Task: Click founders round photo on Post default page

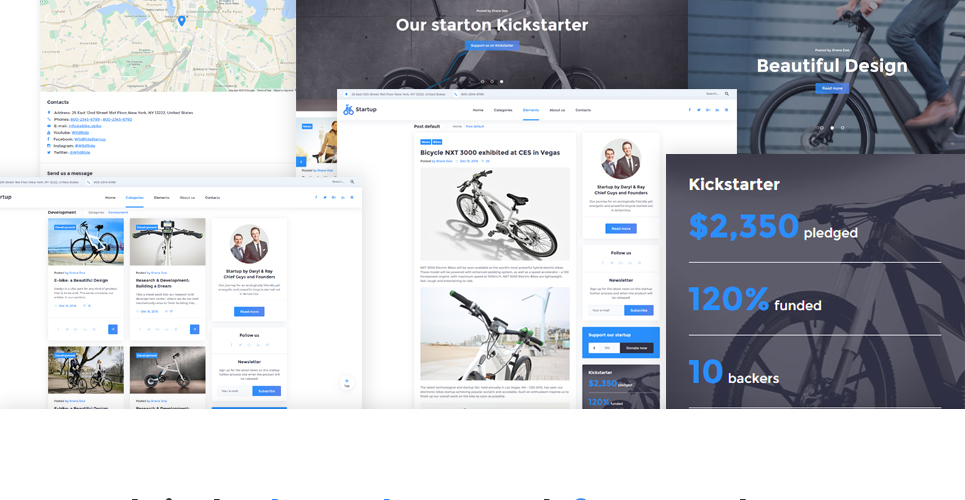Action: [621, 158]
